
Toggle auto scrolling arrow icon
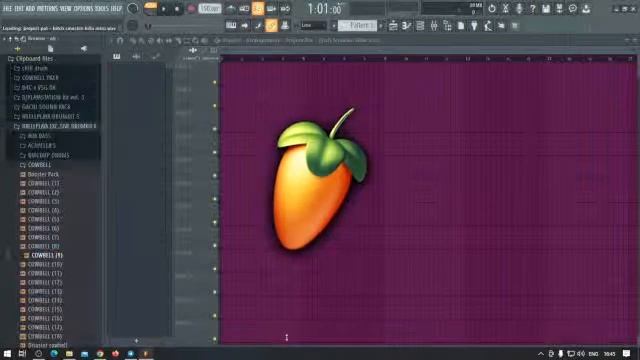pos(244,26)
